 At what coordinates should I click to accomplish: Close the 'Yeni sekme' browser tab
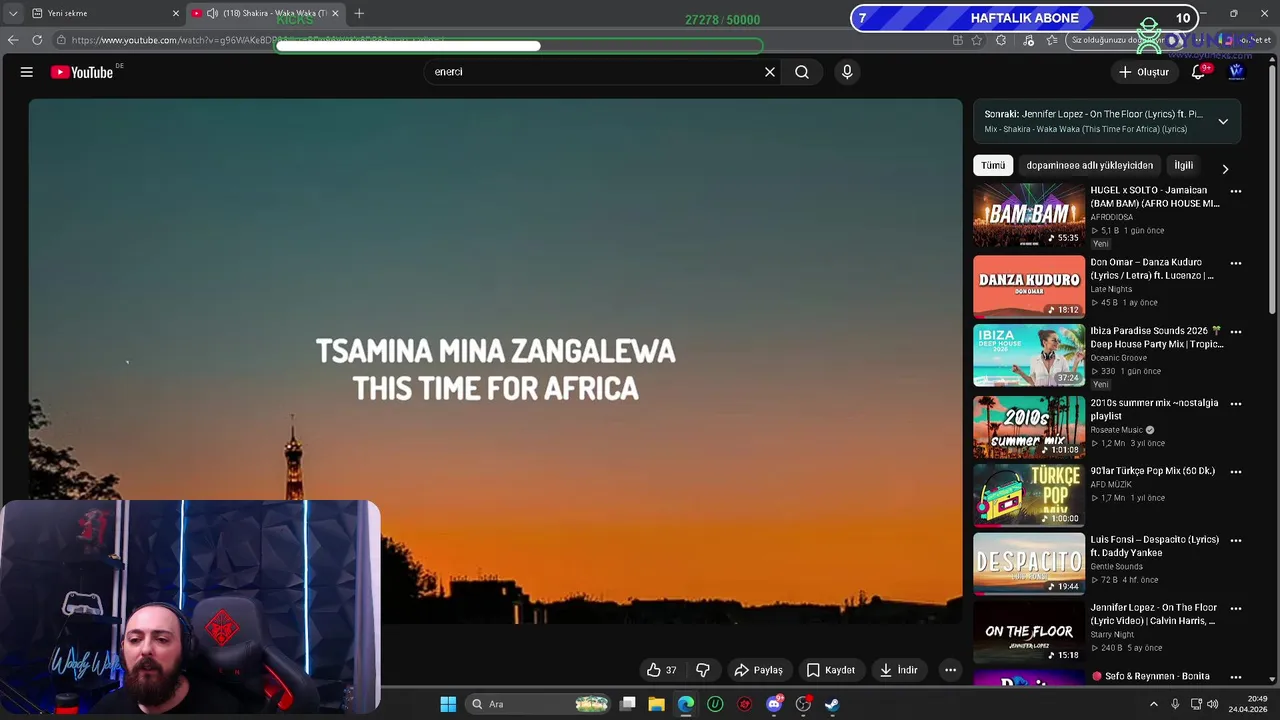click(176, 13)
